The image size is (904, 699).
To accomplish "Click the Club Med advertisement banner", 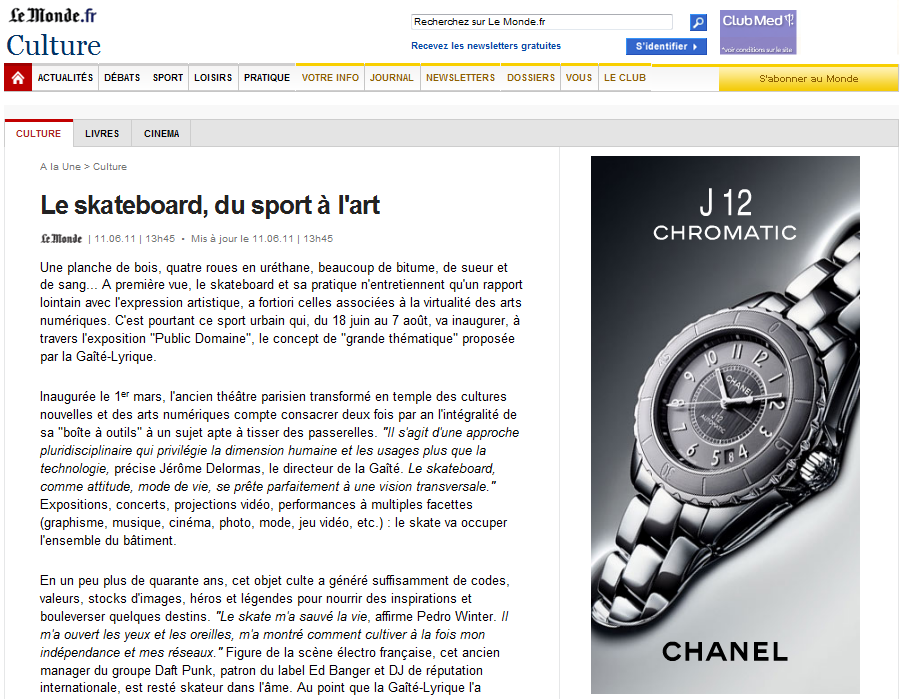I will click(758, 32).
